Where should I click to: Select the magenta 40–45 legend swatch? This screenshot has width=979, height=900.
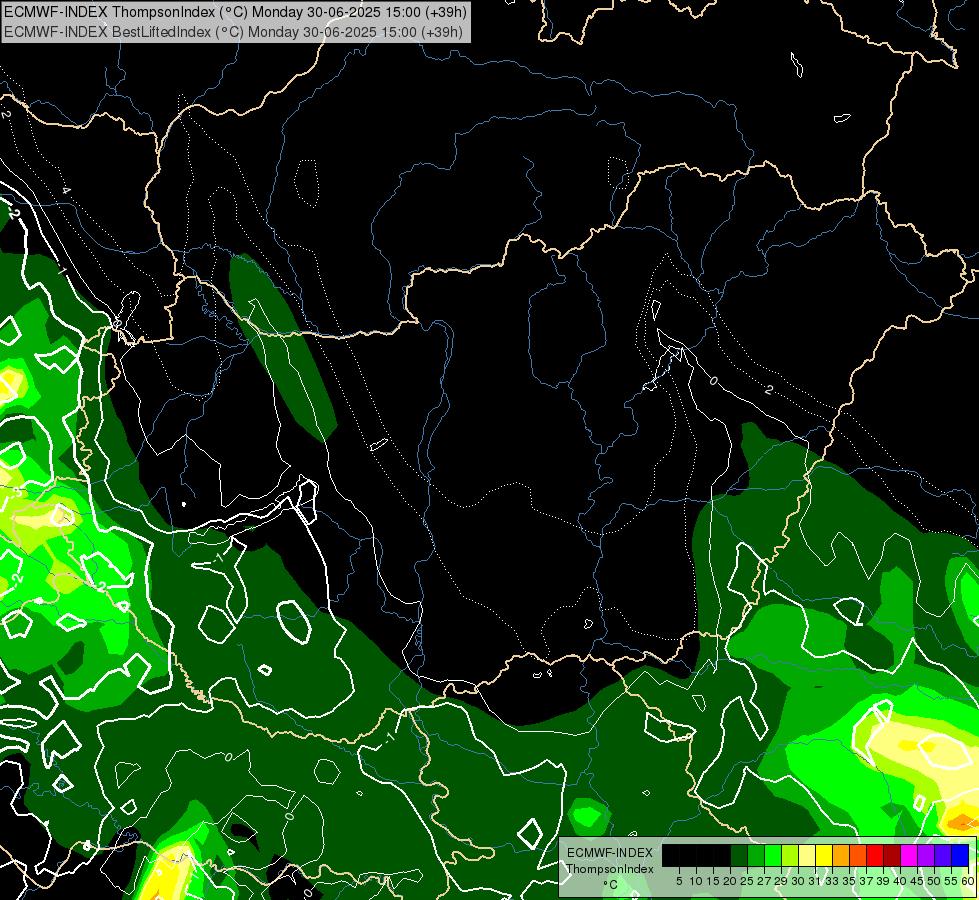tap(909, 855)
